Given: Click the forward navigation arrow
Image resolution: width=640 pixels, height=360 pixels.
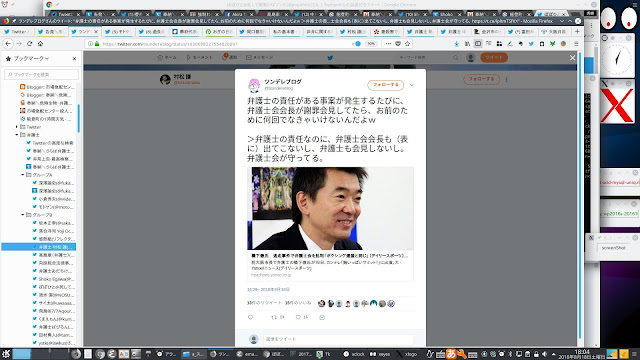Looking at the screenshot, I should pyautogui.click(x=19, y=44).
